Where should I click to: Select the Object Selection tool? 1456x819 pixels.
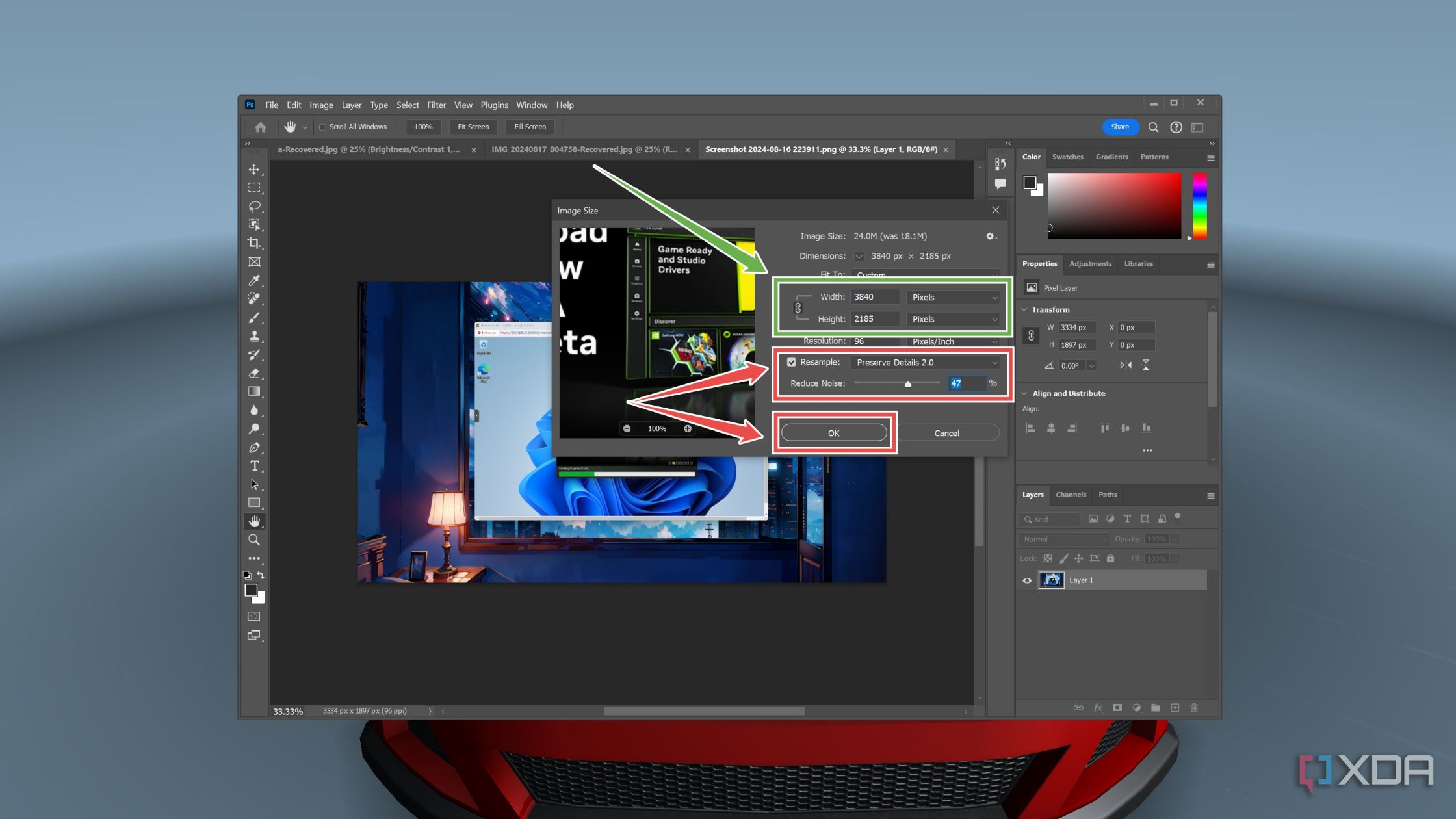[x=254, y=225]
